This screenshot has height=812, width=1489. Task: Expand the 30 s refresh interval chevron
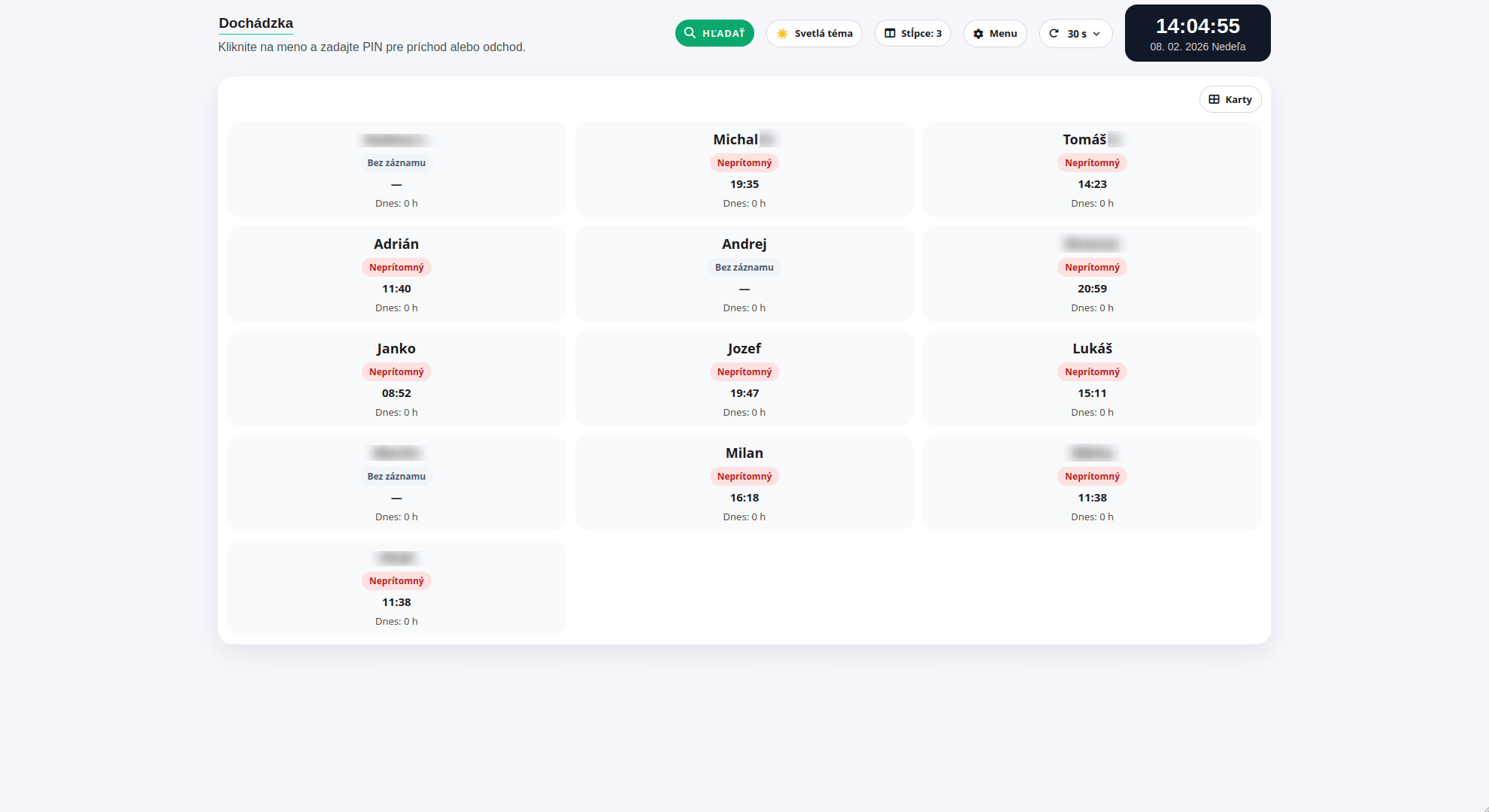click(x=1096, y=34)
